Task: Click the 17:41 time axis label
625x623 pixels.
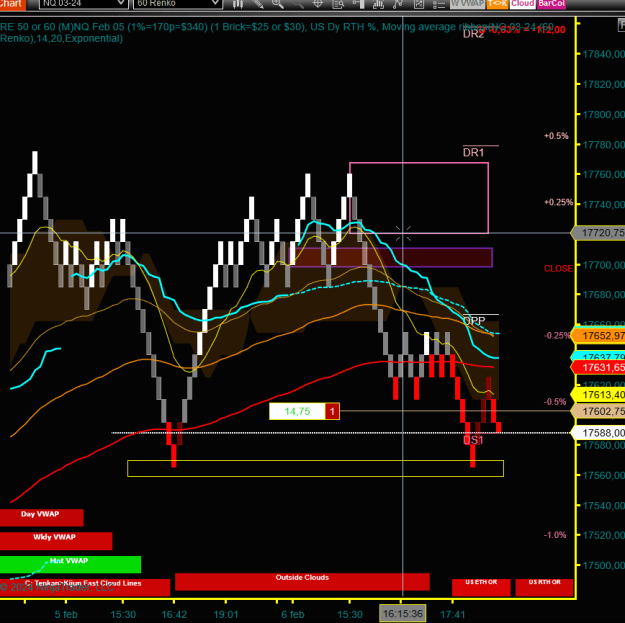Action: [453, 615]
